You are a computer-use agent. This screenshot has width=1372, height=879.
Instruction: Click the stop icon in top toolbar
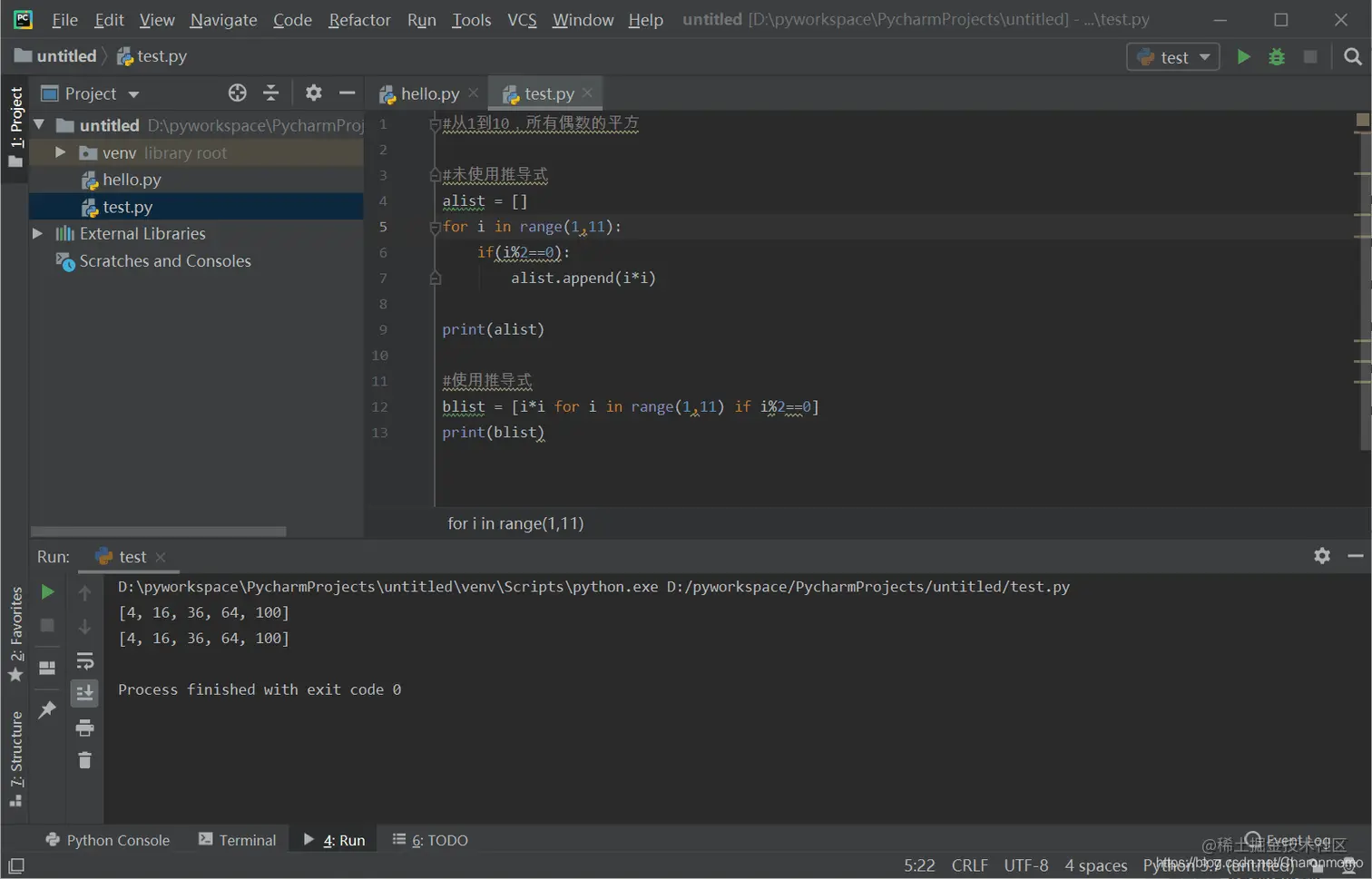(x=1310, y=56)
